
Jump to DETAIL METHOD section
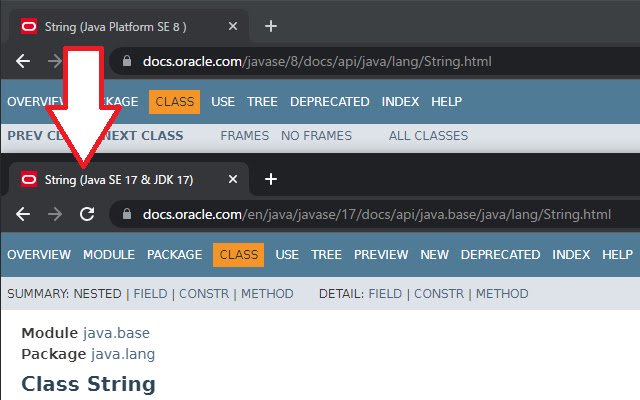(x=502, y=294)
